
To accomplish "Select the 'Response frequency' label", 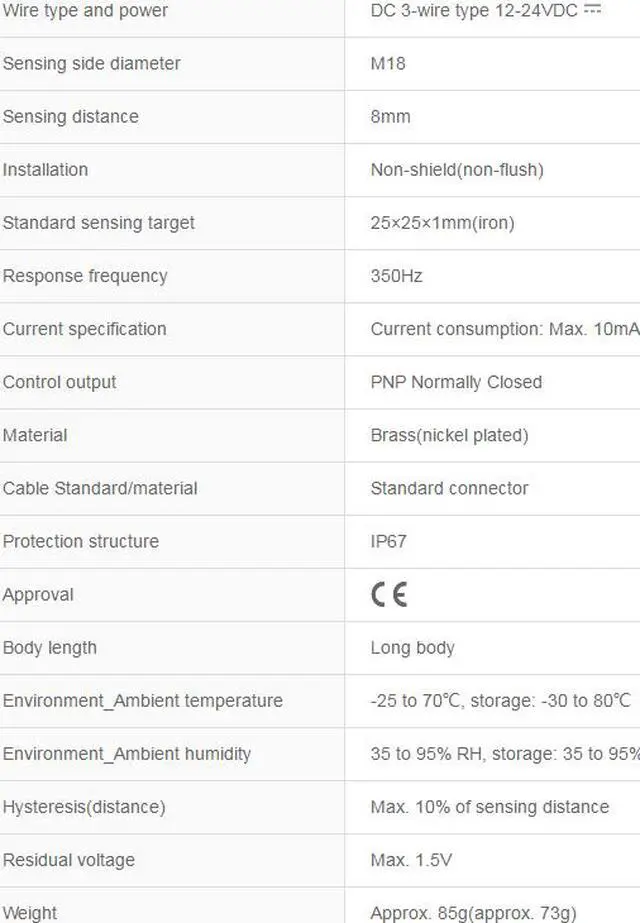I will (x=85, y=275).
